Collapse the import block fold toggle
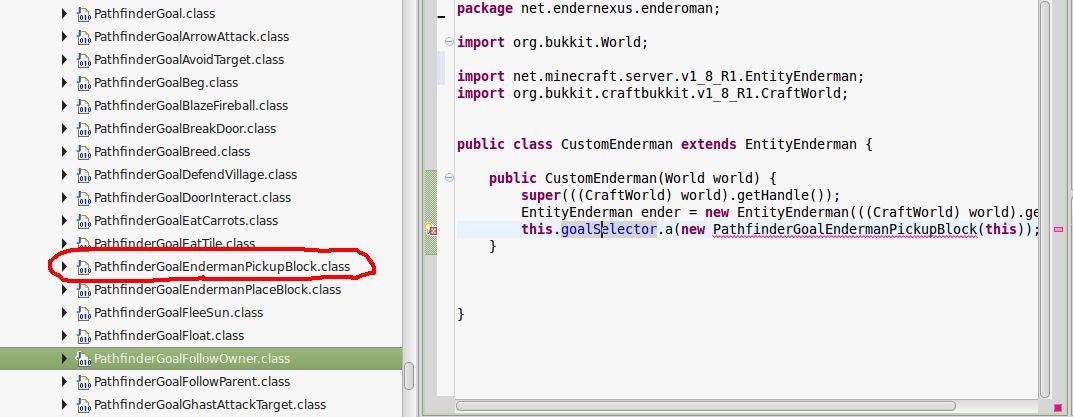This screenshot has width=1073, height=417. (449, 42)
